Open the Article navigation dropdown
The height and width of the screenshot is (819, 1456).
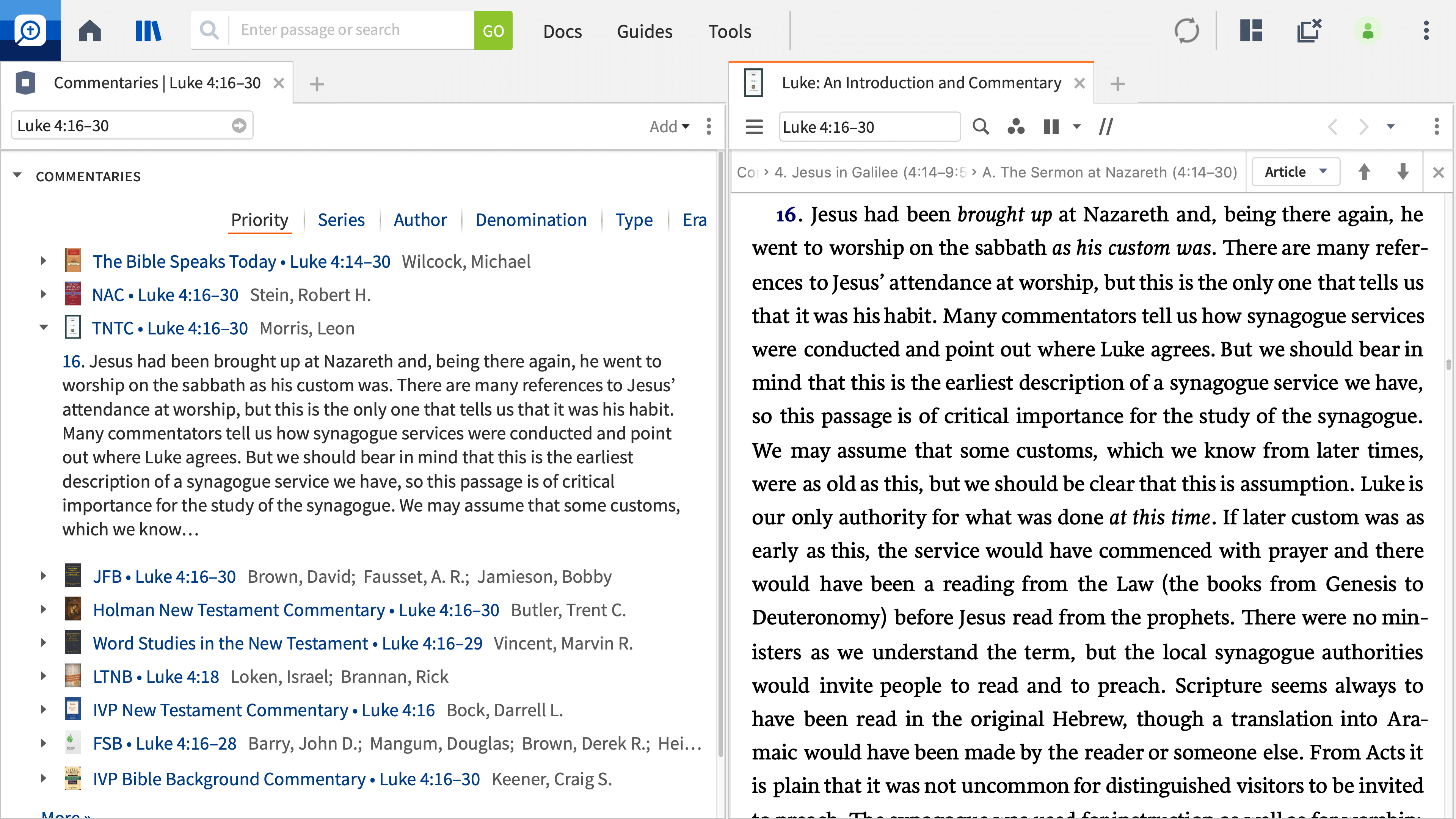point(1296,172)
